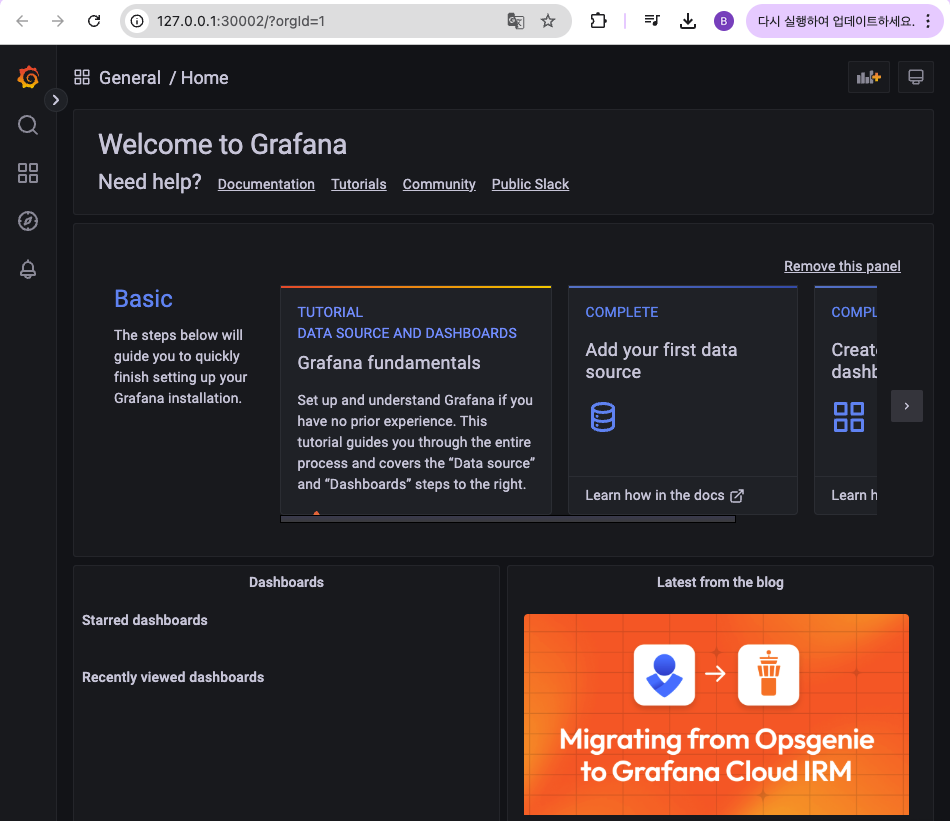The image size is (950, 821).
Task: Open the browser three-dot menu
Action: (x=928, y=21)
